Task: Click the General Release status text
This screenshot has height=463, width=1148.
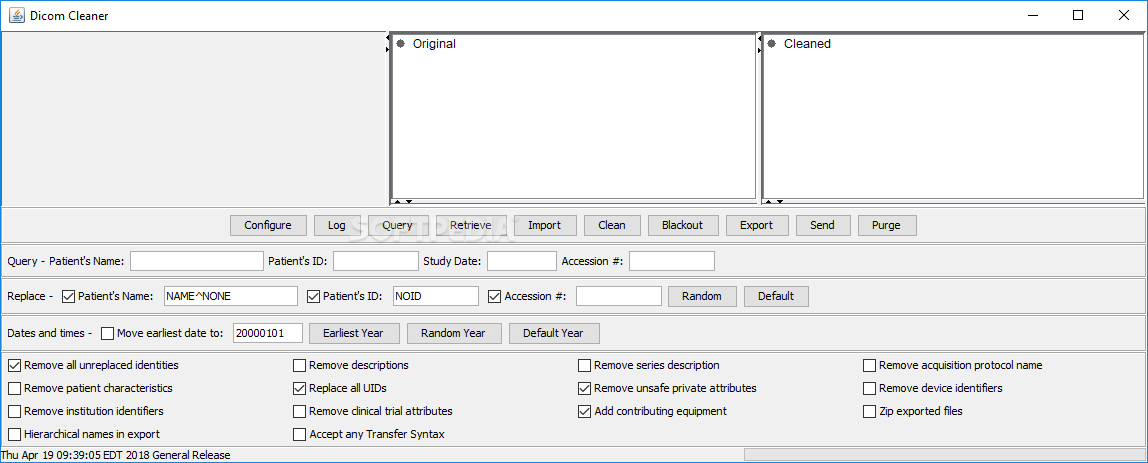Action: [192, 455]
